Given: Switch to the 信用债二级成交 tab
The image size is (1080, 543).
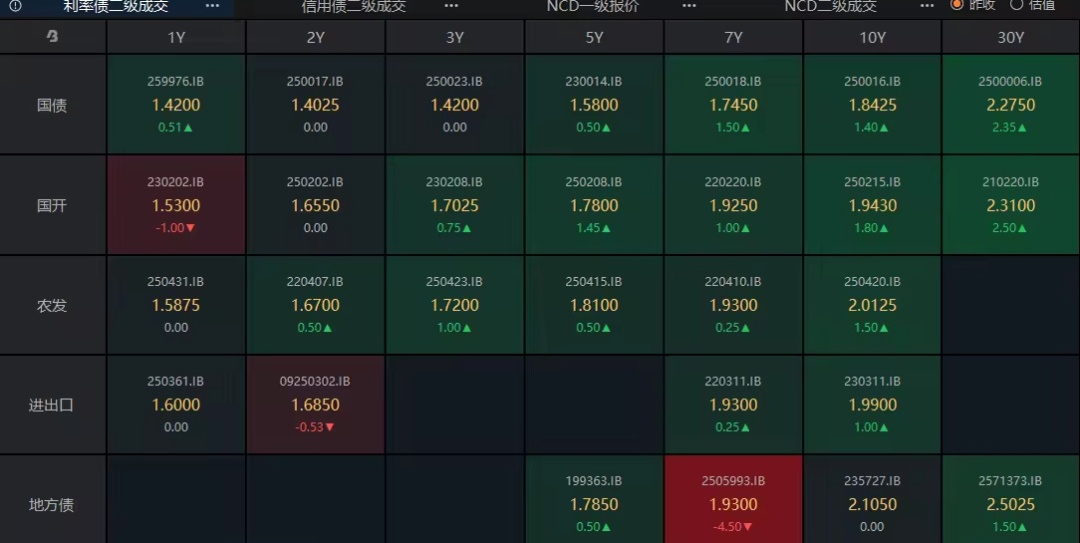Looking at the screenshot, I should (354, 6).
